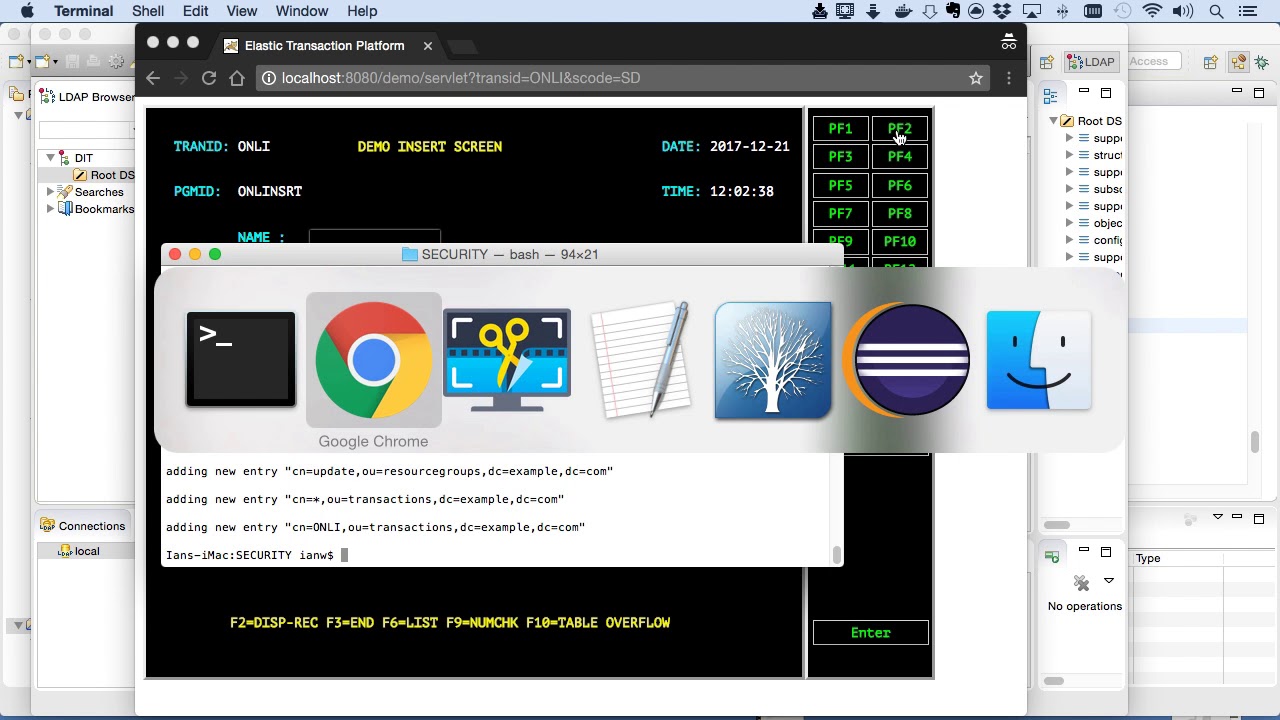The width and height of the screenshot is (1280, 720).
Task: Expand the 'objec' outline entry
Action: (1069, 223)
